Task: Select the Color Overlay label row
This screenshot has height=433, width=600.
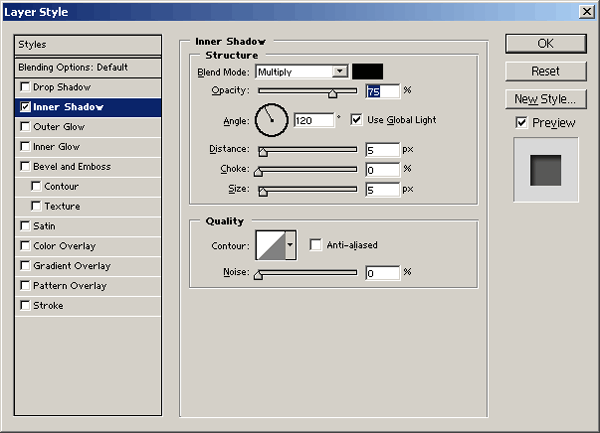Action: coord(88,246)
